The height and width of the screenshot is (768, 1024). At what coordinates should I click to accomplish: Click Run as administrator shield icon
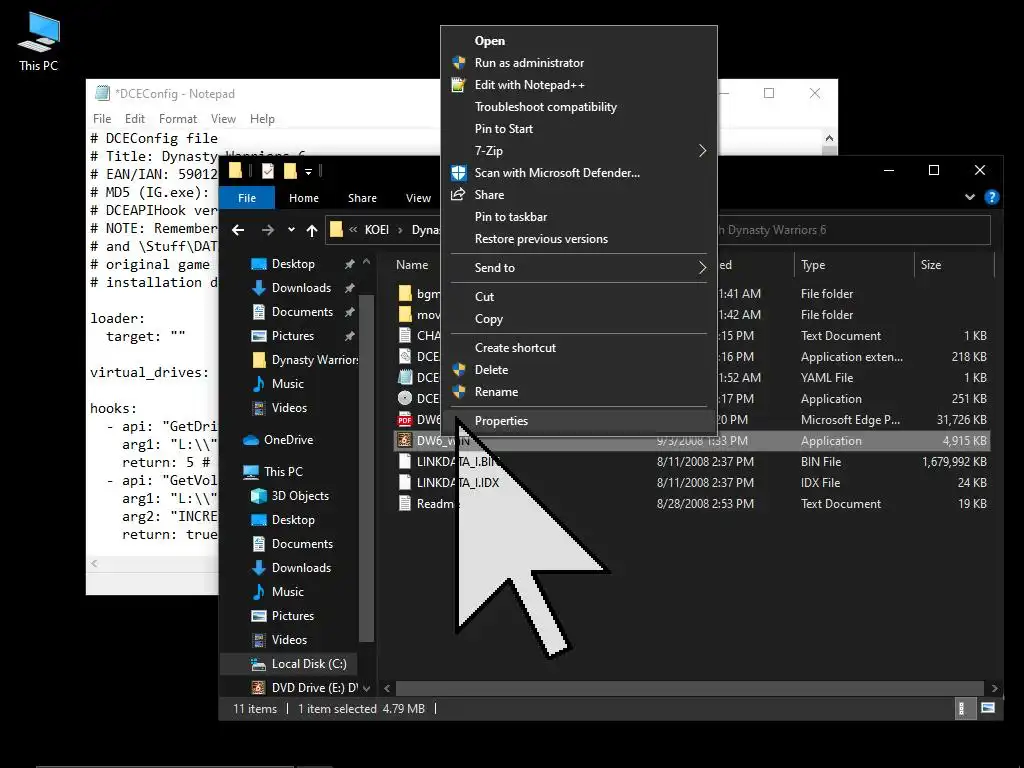458,63
